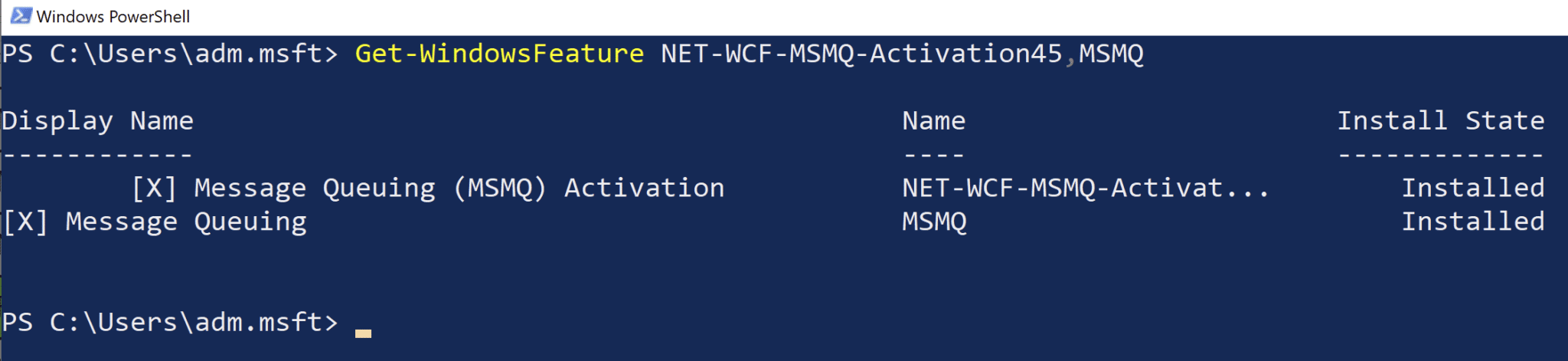Click the first Installed state value

(x=1473, y=189)
